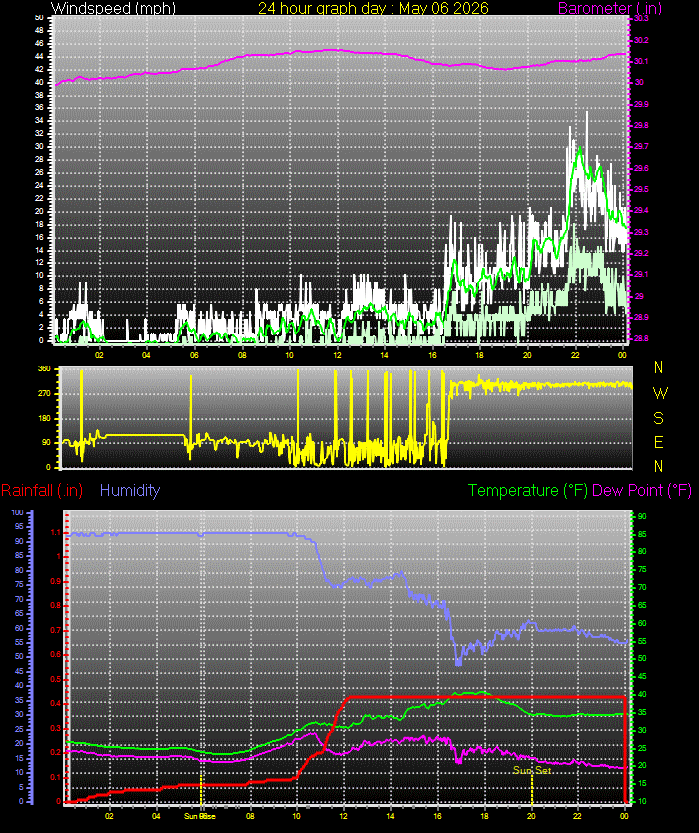Click the "W" compass direction label
699x833 pixels.
tap(660, 393)
